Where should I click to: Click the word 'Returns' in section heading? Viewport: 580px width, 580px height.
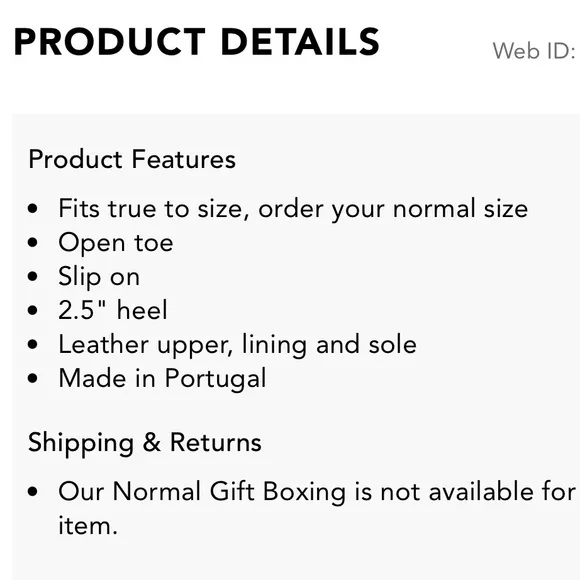click(216, 442)
